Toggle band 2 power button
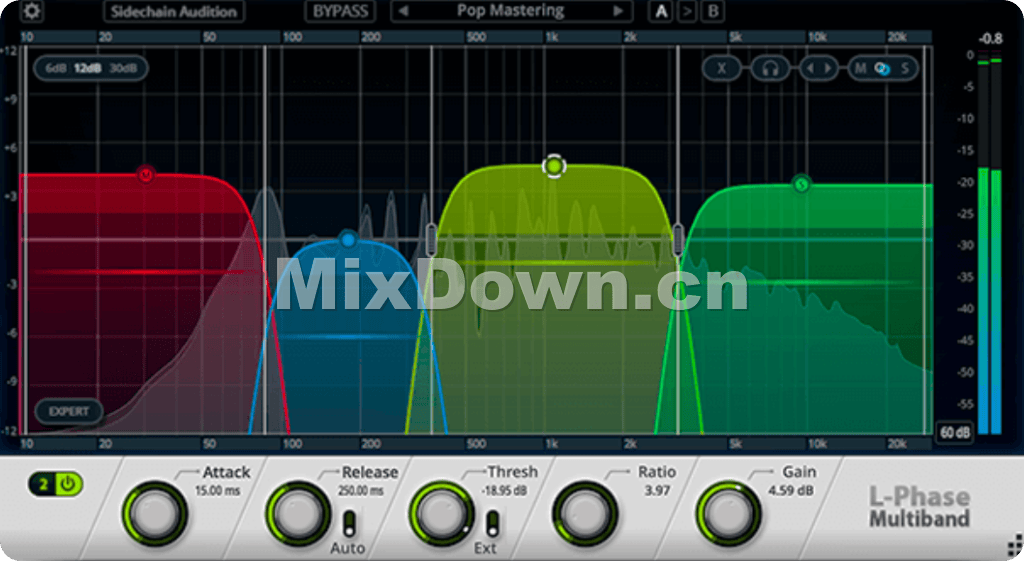 [68, 484]
